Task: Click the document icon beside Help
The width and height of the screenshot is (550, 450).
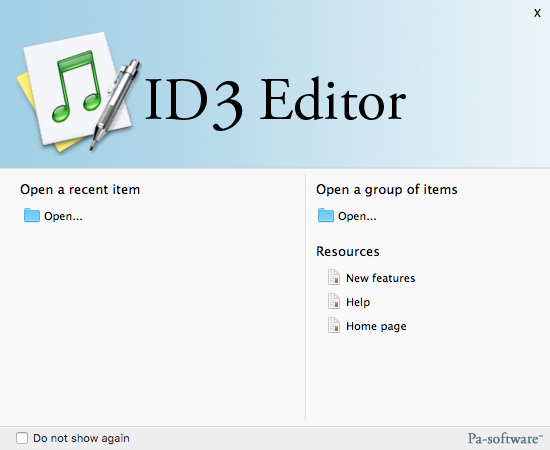Action: [334, 301]
